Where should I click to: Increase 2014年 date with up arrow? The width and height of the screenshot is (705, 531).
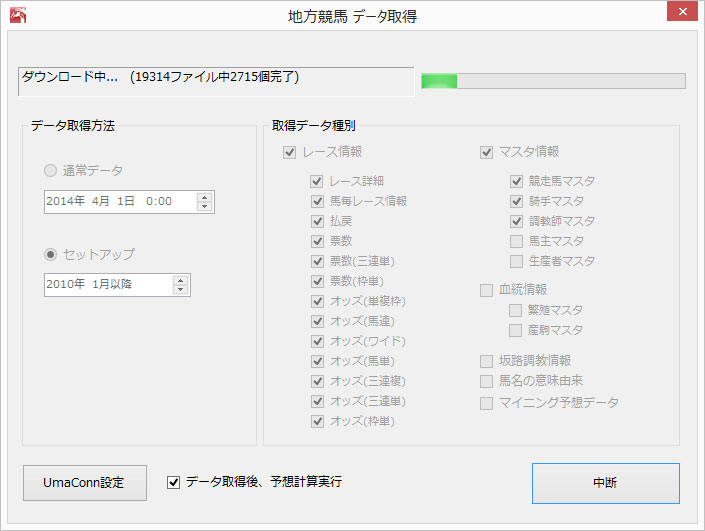point(205,197)
